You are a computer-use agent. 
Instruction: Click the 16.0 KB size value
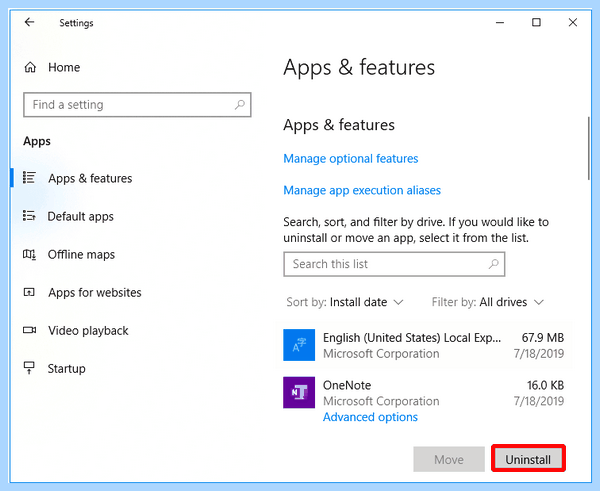coord(545,385)
